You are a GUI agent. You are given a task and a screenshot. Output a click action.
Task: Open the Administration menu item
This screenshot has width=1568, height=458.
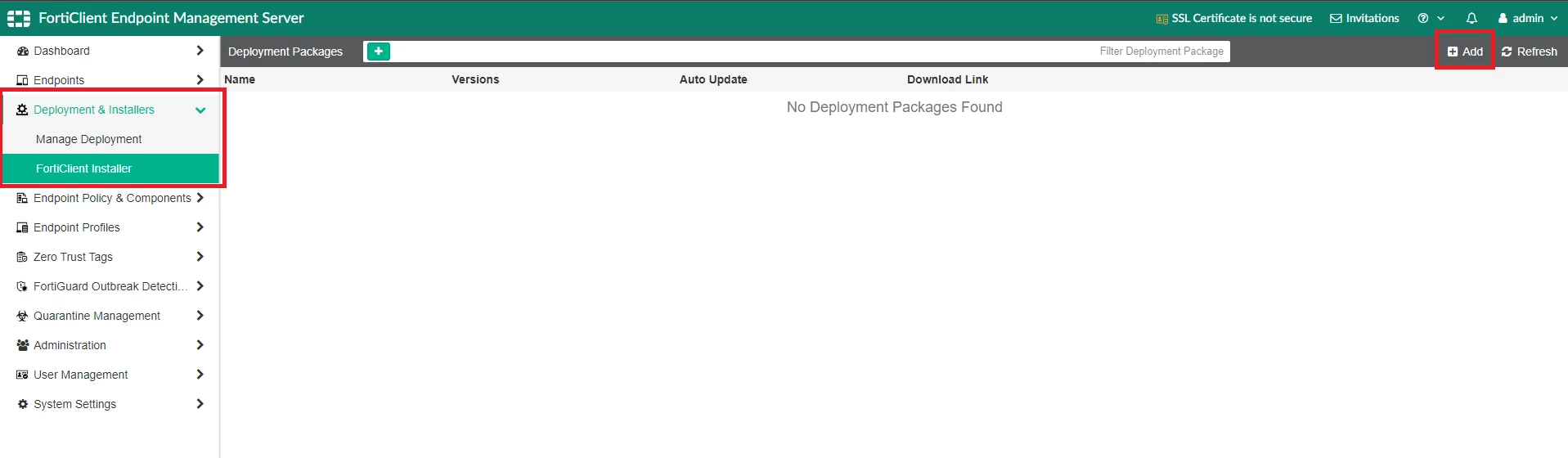(x=70, y=345)
